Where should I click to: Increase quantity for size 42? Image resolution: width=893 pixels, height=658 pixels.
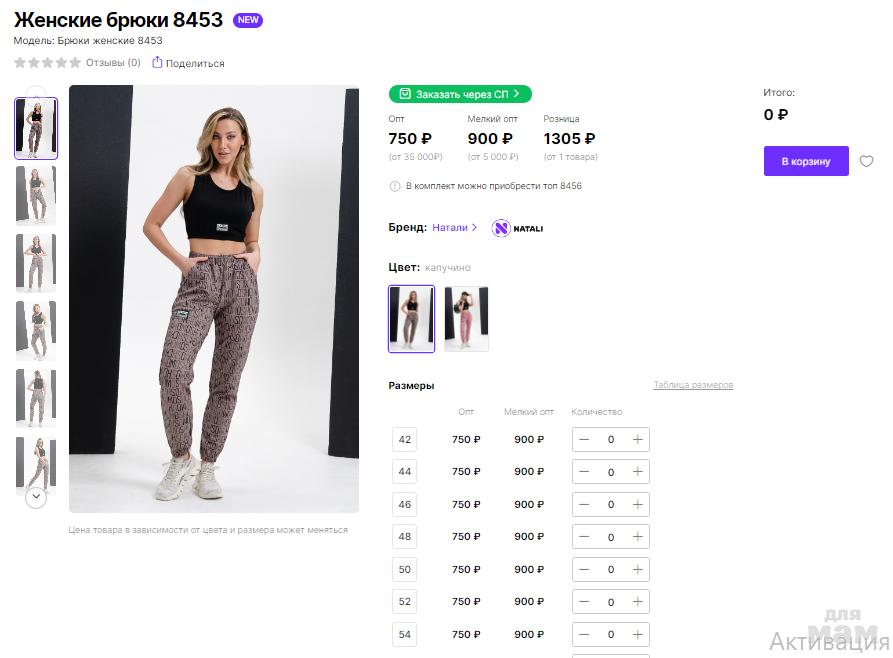(x=638, y=440)
